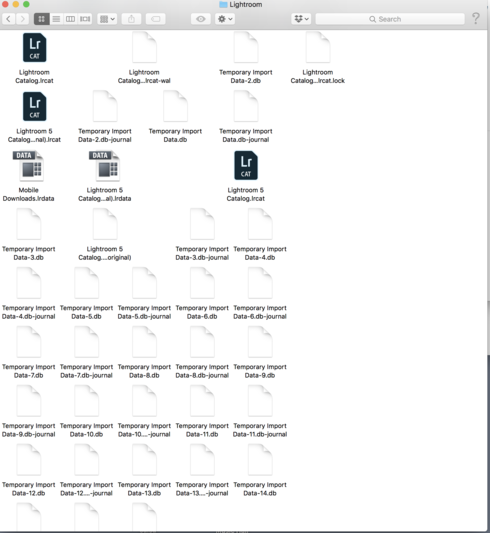
Task: Select Temporary Import Data-4.db-journal icon
Action: tap(29, 283)
